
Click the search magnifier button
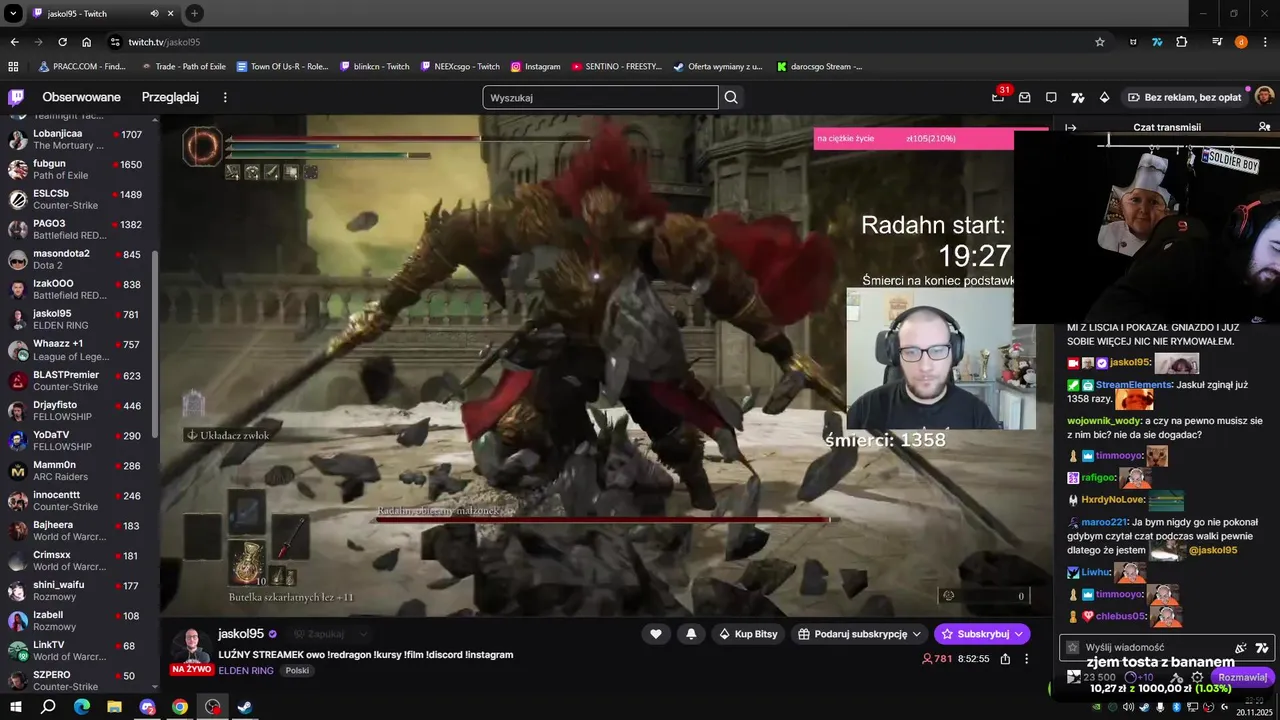(731, 97)
